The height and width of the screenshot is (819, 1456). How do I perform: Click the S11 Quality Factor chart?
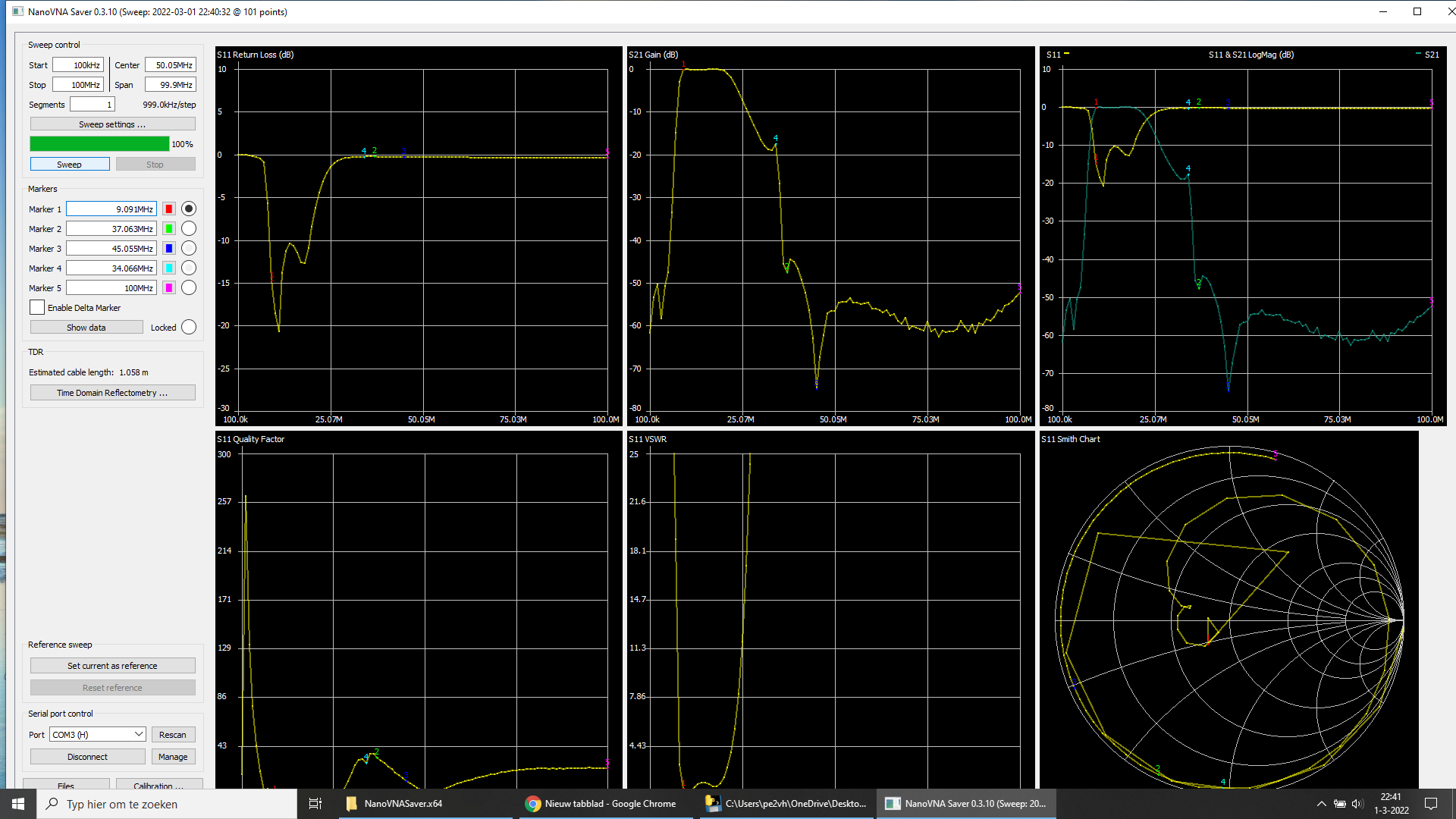(x=419, y=610)
